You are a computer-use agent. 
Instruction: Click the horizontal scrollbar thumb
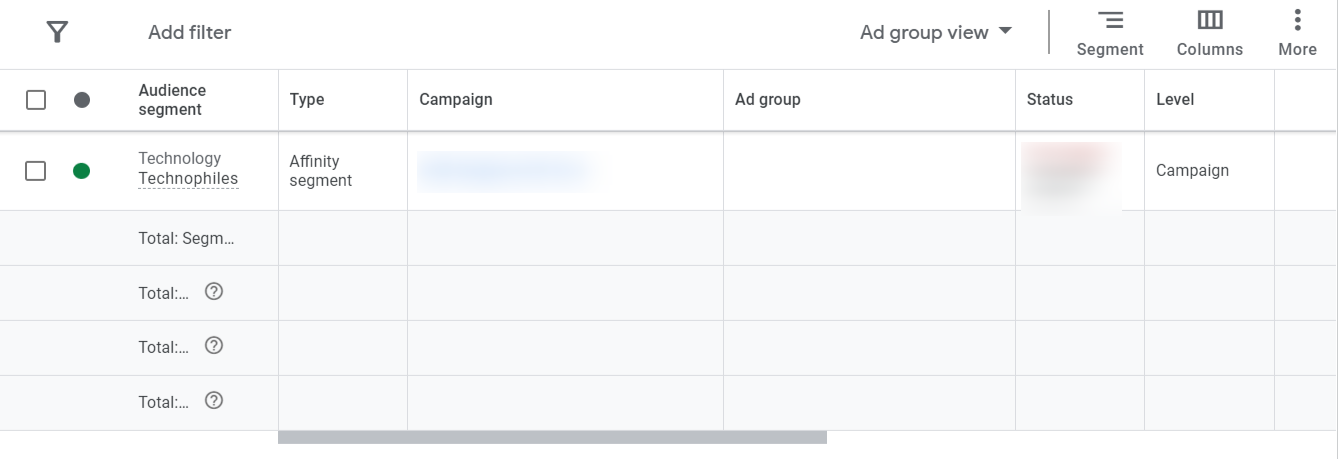pos(552,437)
